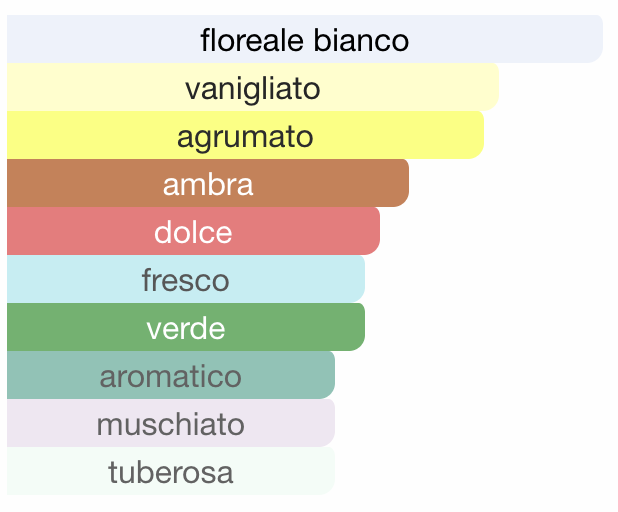Select the vanigliato accord bar
The width and height of the screenshot is (618, 512).
click(x=253, y=87)
